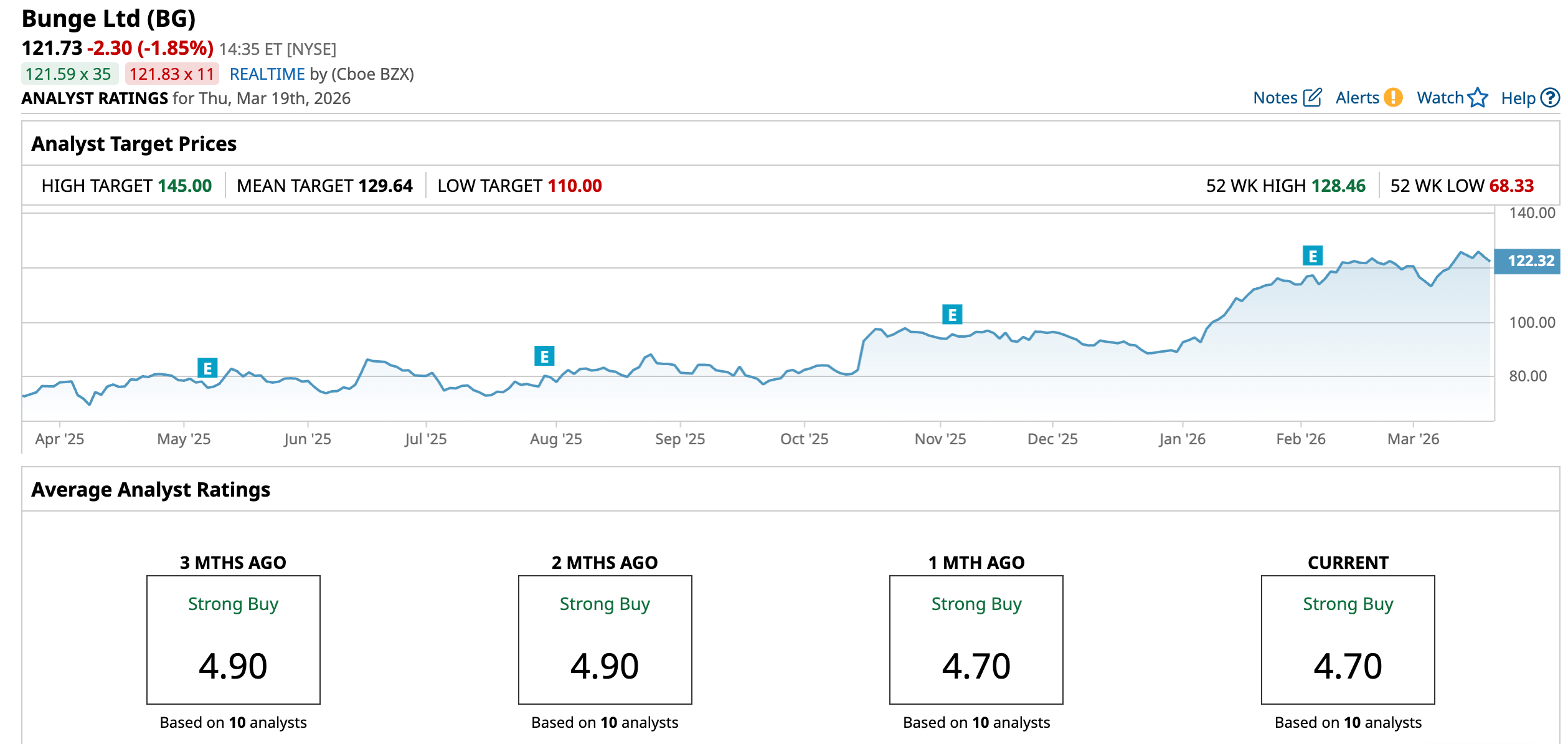
Task: Click the Feb '26 earnings E marker
Action: coord(1313,255)
